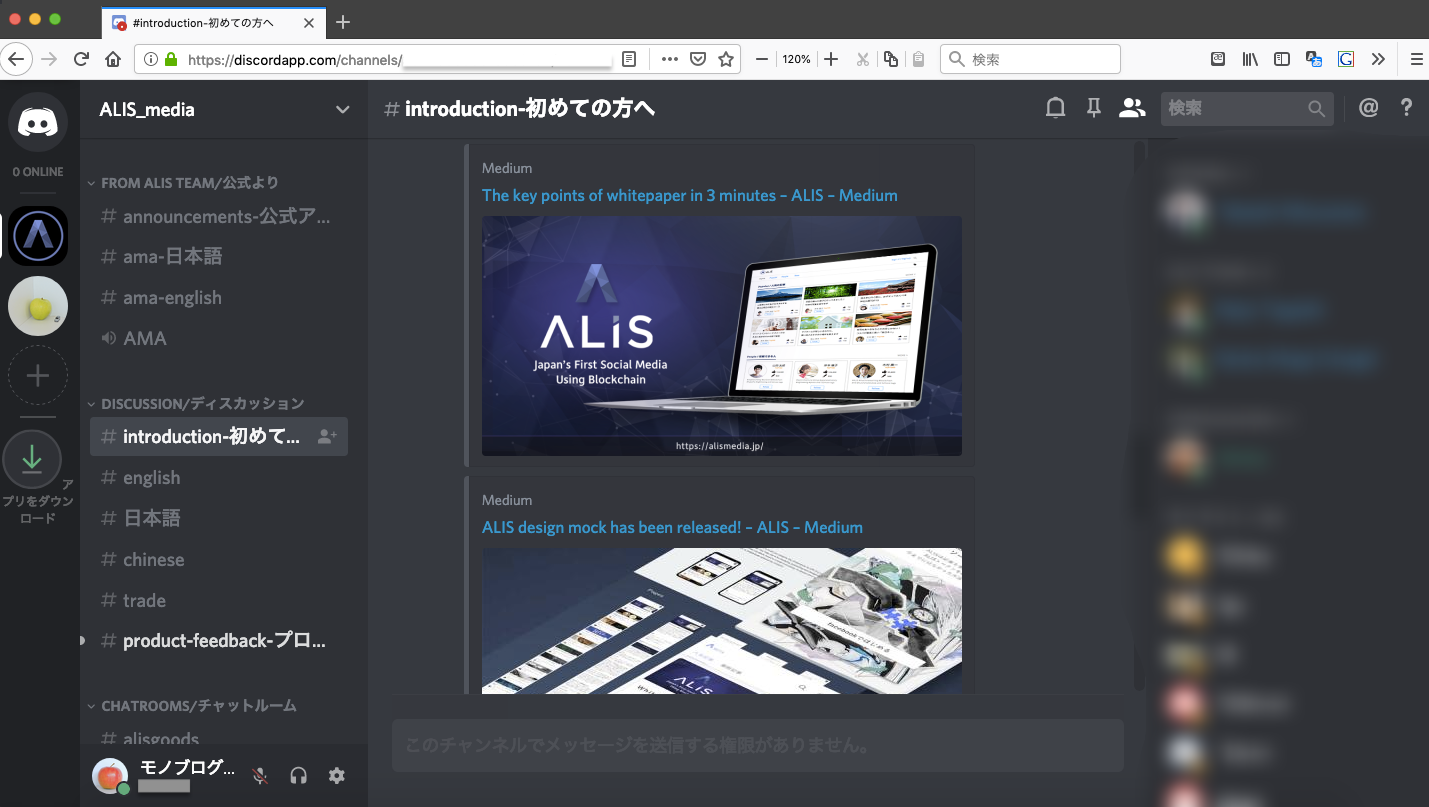This screenshot has height=807, width=1429.
Task: Open ALIS_media server dropdown menu
Action: 342,110
